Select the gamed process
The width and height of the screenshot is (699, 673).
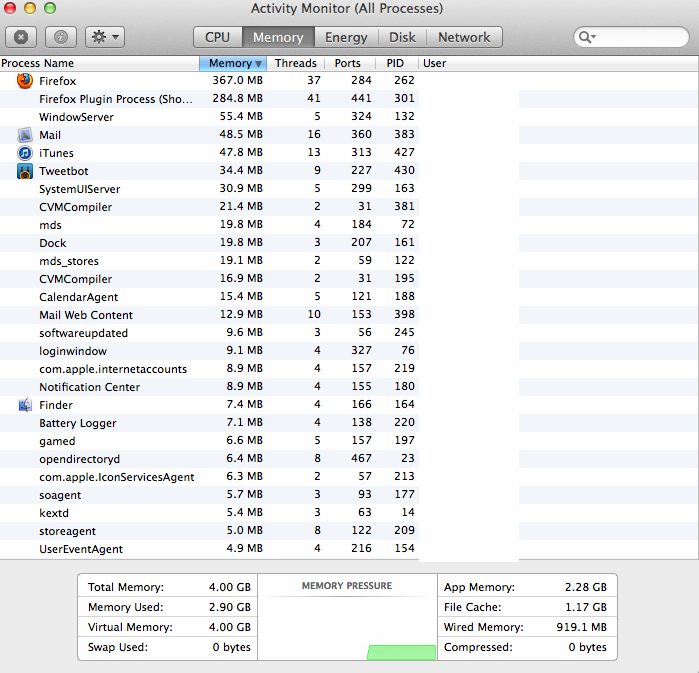350,441
